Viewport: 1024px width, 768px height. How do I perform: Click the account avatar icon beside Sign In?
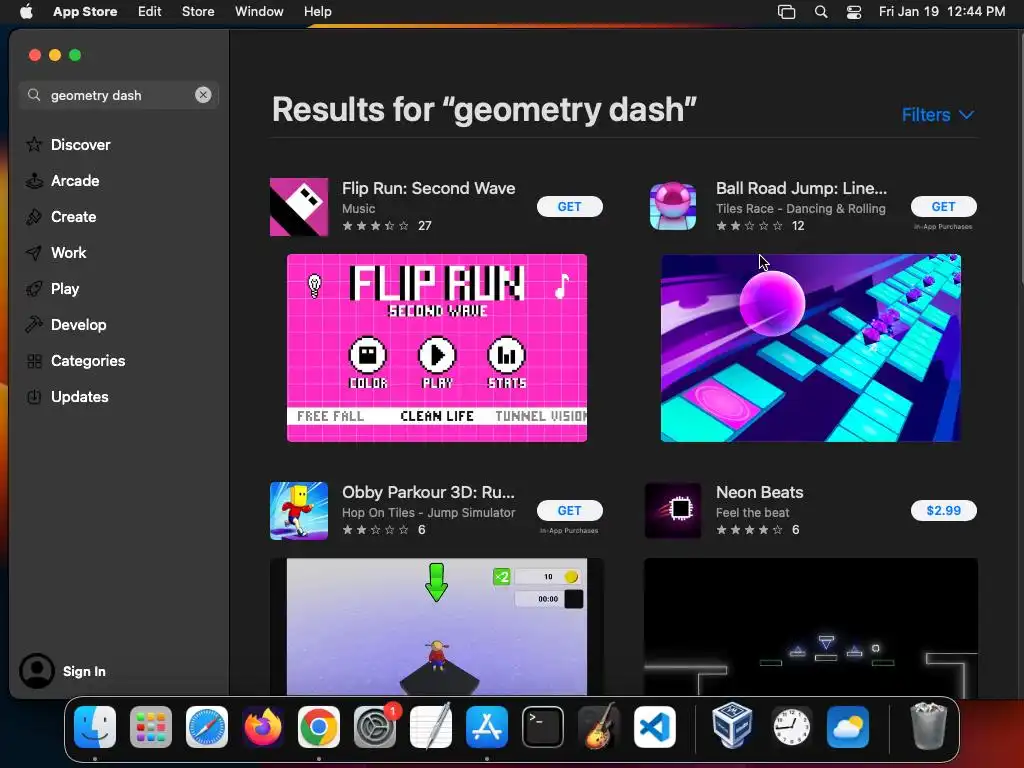coord(37,671)
